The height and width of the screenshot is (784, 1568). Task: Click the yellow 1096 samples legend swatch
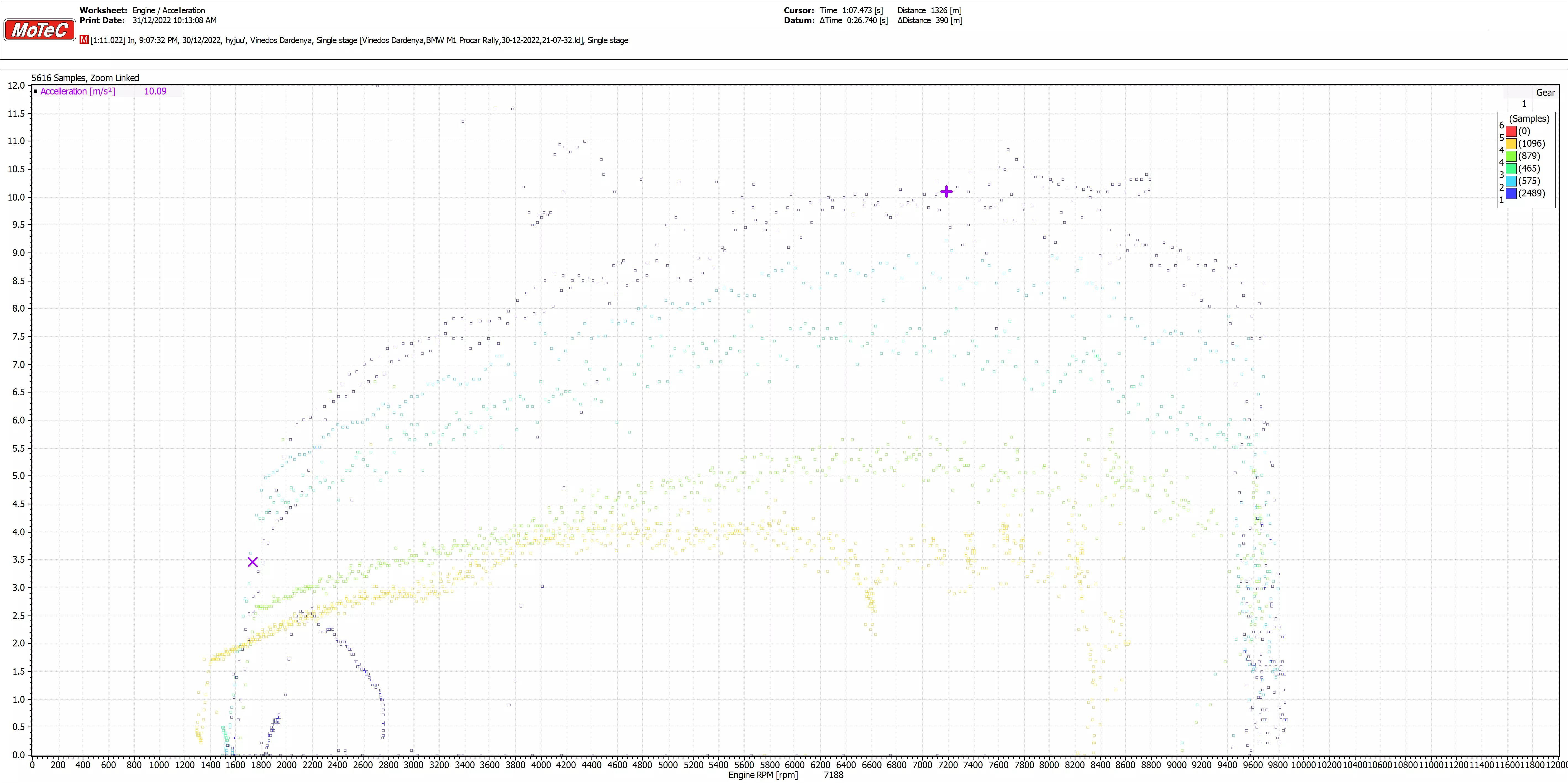1511,144
